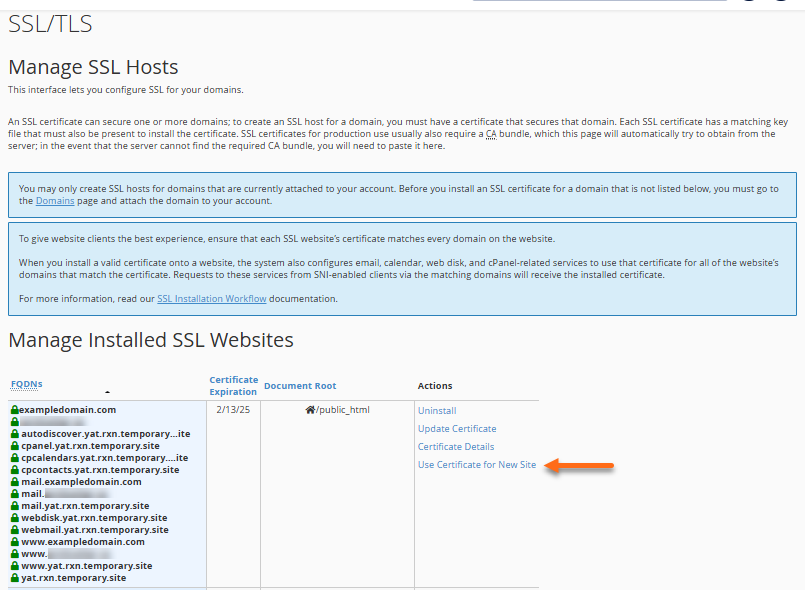Click the padlock icon beside exampledomain.com
This screenshot has width=805, height=590.
[13, 409]
